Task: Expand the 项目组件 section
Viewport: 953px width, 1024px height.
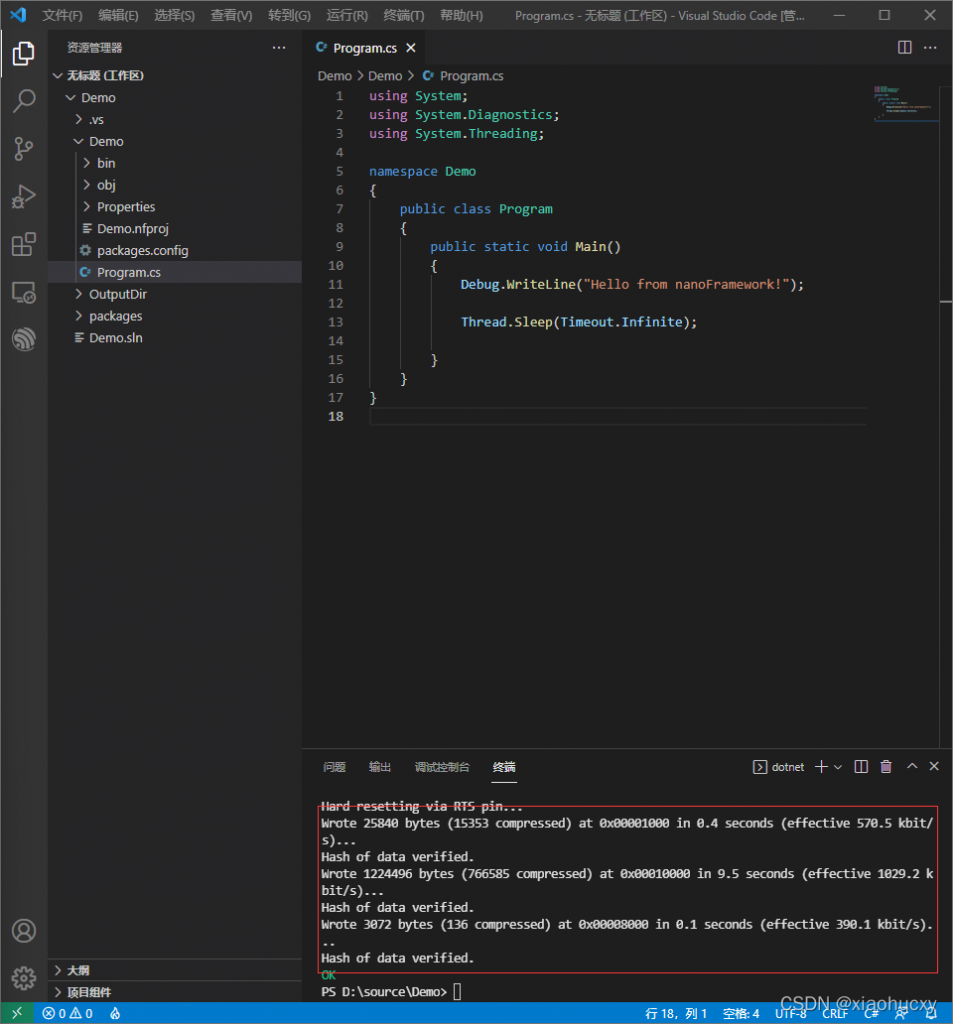Action: [x=57, y=992]
